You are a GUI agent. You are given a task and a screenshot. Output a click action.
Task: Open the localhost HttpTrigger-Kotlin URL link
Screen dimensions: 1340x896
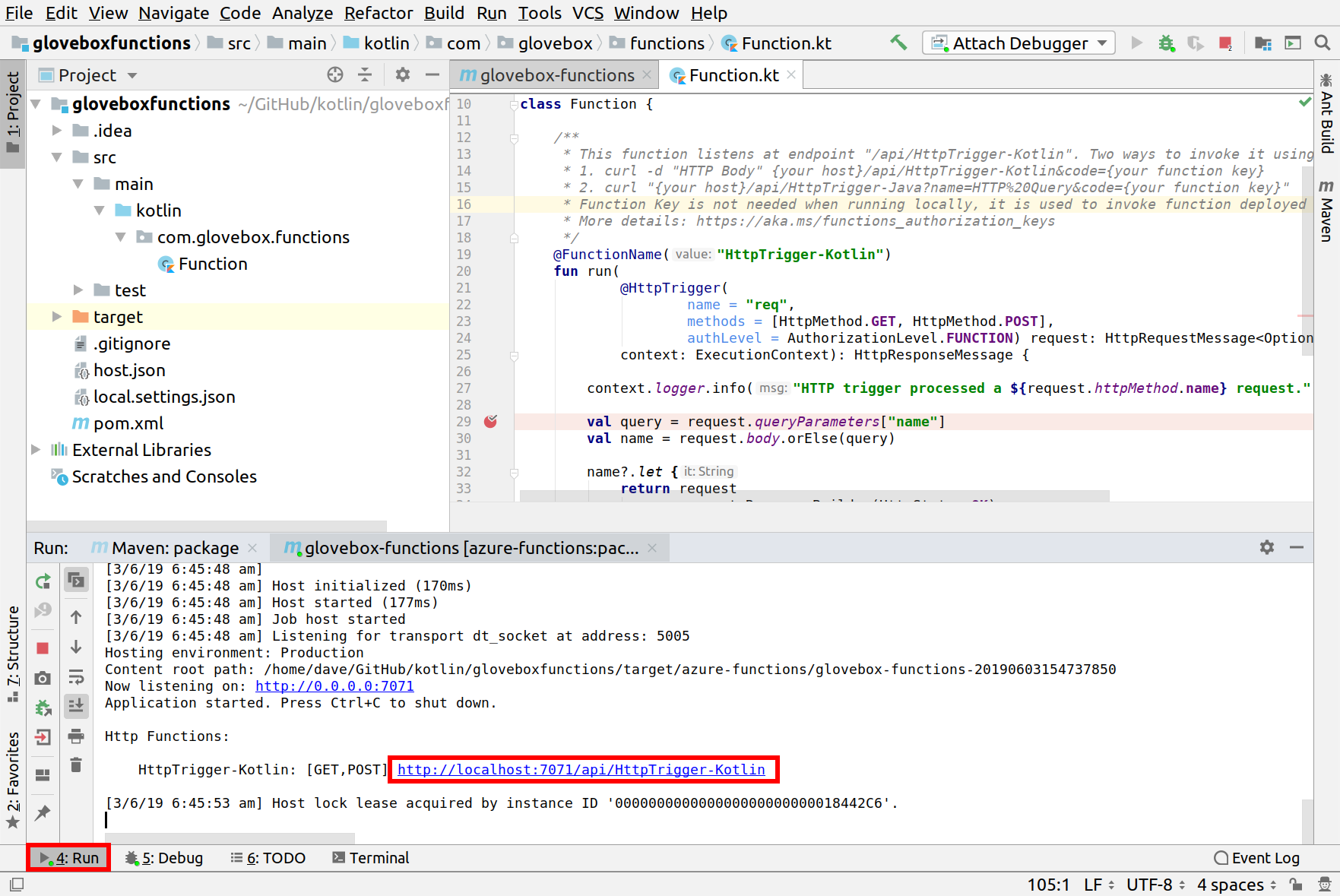(581, 770)
